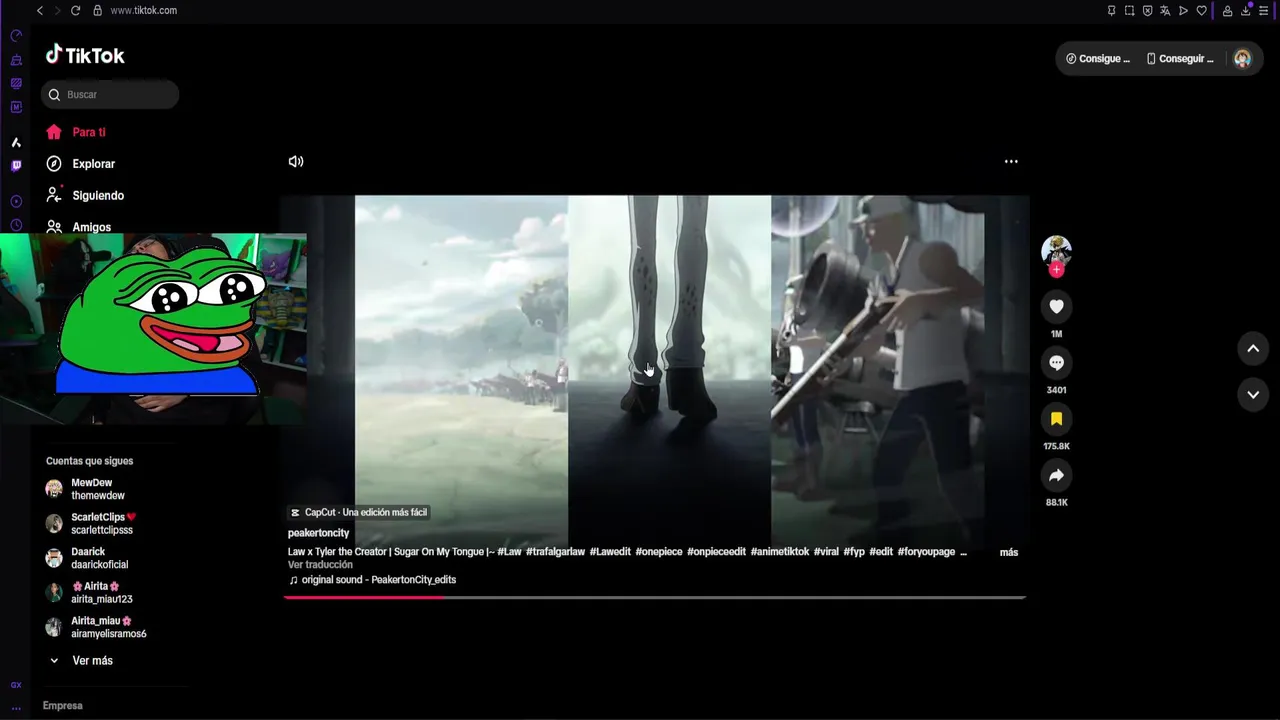Click the browser play triangle icon

pyautogui.click(x=1183, y=11)
